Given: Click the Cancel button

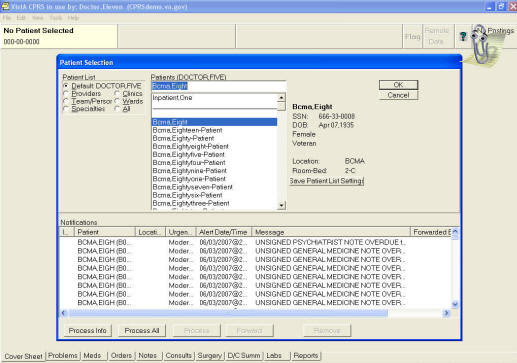Looking at the screenshot, I should (x=398, y=95).
